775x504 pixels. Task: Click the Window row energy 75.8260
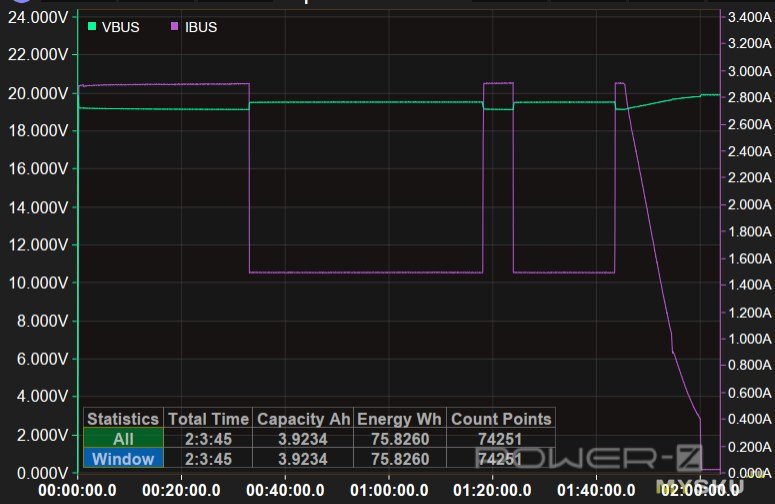coord(400,459)
